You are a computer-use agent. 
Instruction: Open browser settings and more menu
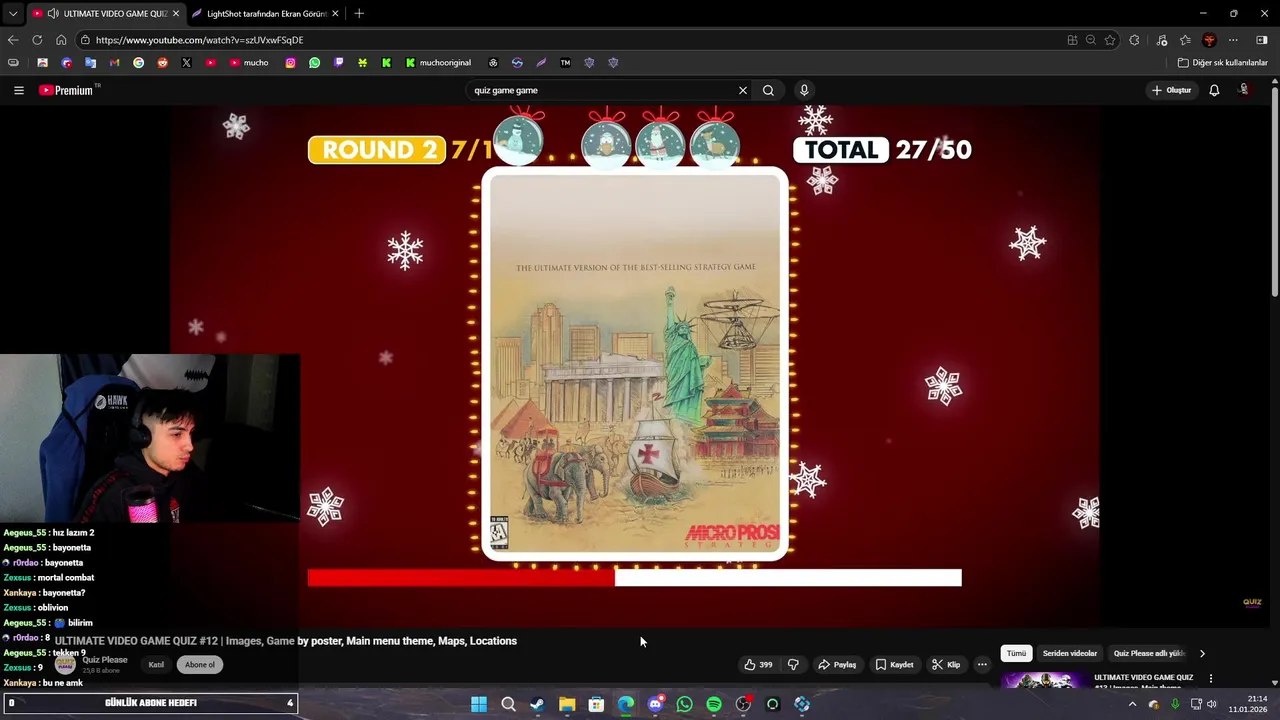(x=1233, y=40)
